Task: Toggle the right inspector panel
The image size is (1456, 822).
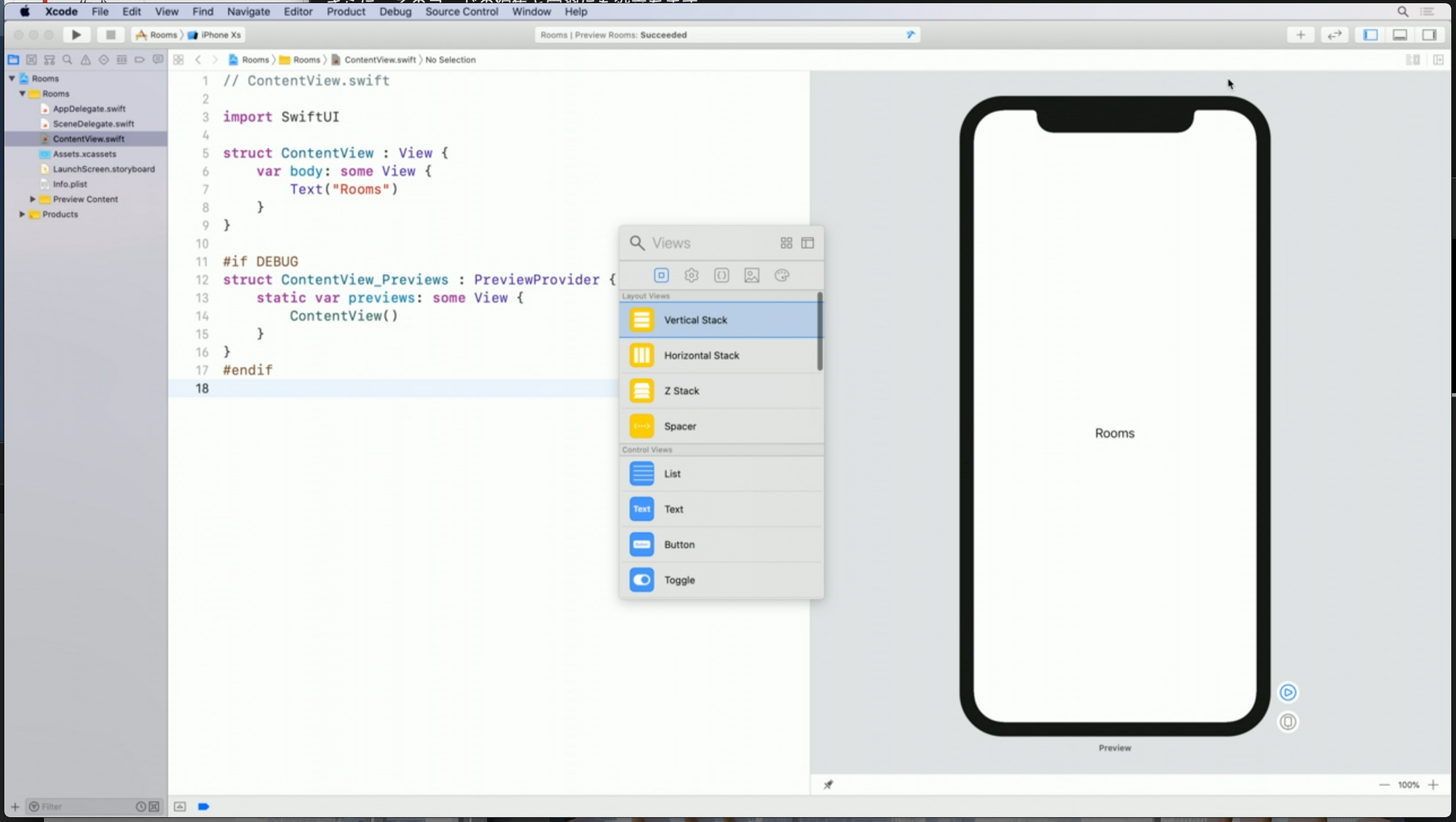Action: pyautogui.click(x=1429, y=35)
